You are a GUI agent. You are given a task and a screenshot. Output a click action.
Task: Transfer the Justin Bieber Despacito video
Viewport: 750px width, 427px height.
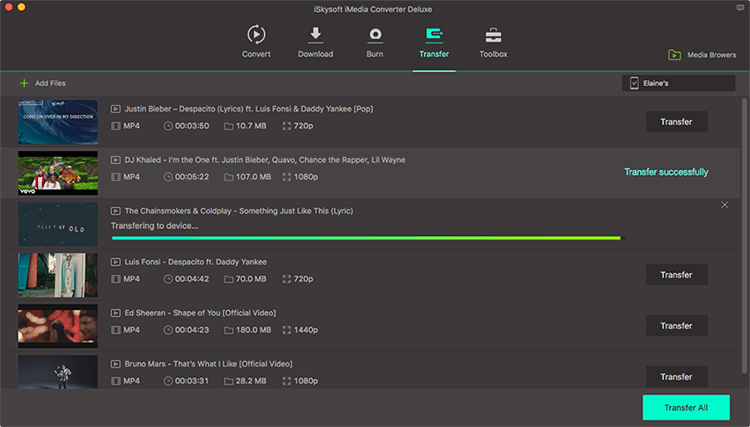676,122
